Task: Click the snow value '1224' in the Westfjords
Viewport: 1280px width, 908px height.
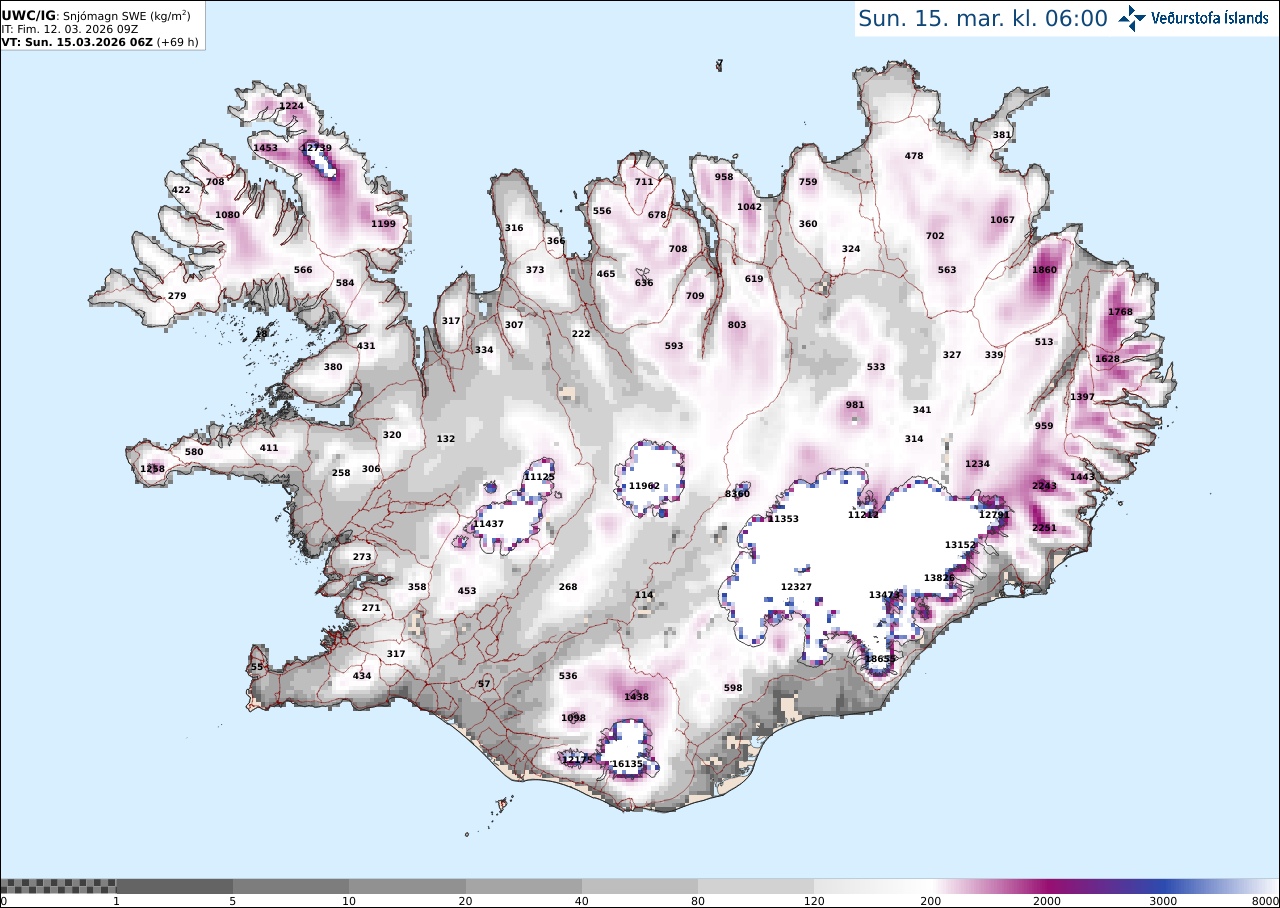Action: point(291,106)
